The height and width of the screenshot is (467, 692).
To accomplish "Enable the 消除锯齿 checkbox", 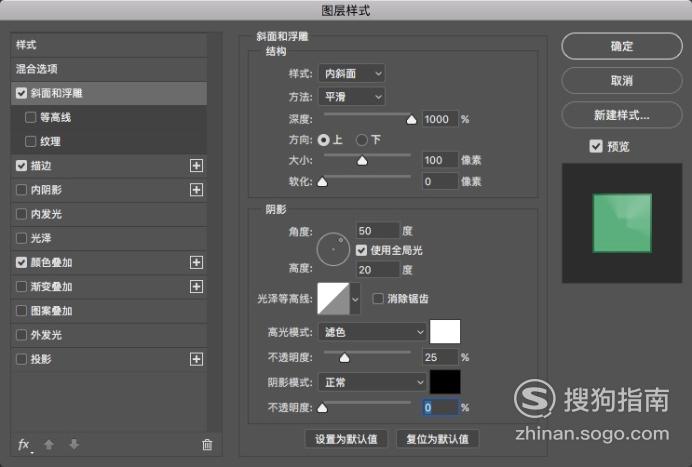I will coord(378,299).
